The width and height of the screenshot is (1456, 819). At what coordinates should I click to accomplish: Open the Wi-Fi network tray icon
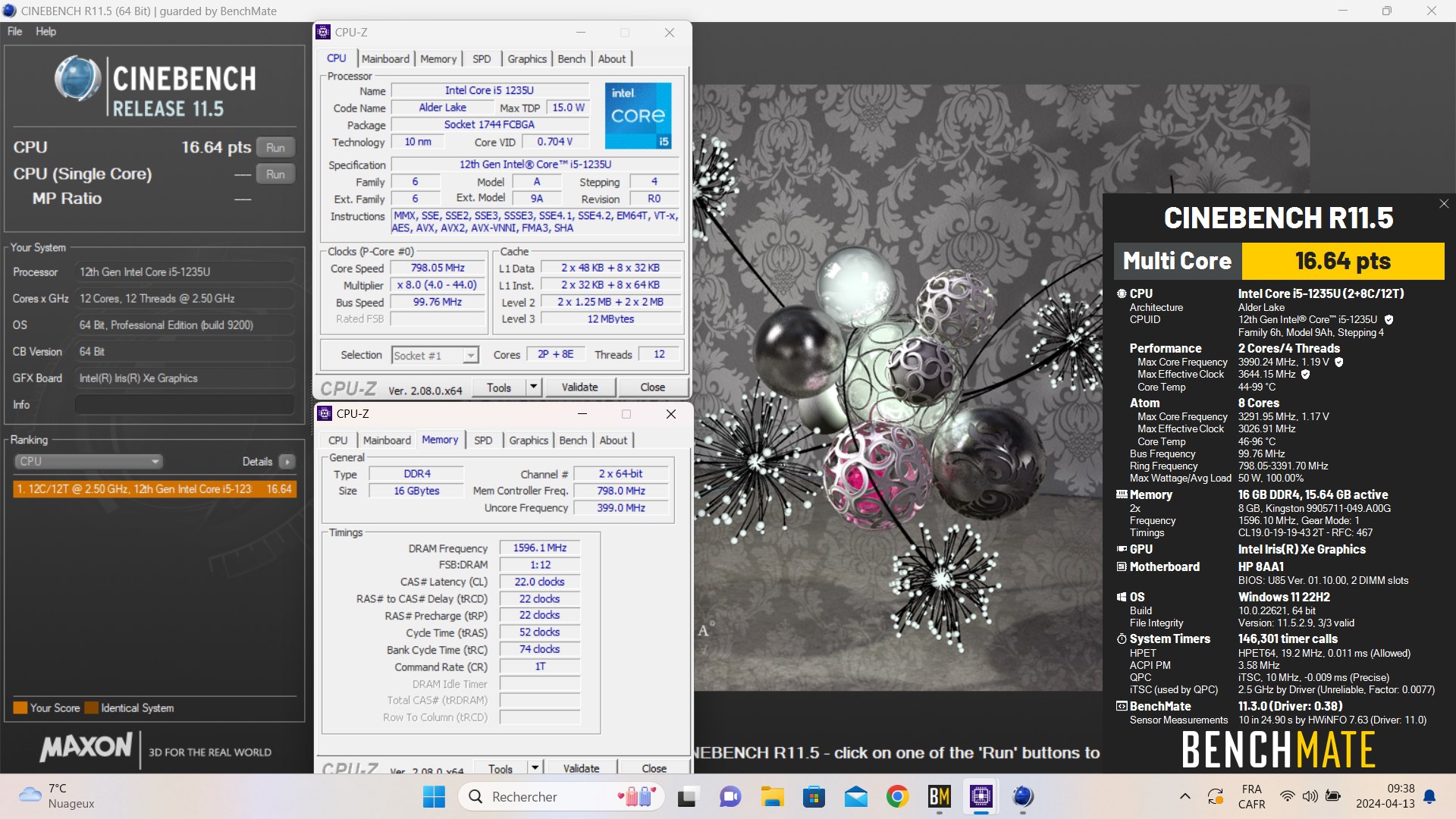(1287, 796)
